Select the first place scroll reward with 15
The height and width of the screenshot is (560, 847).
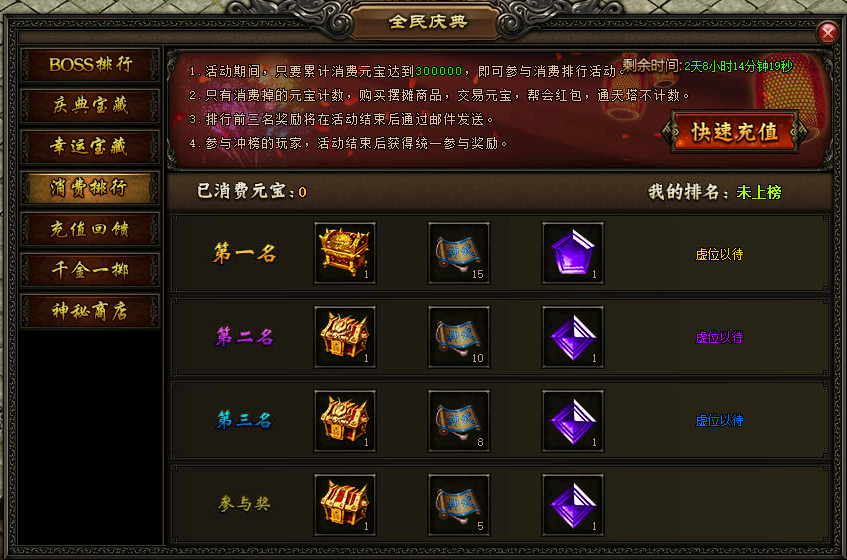459,253
